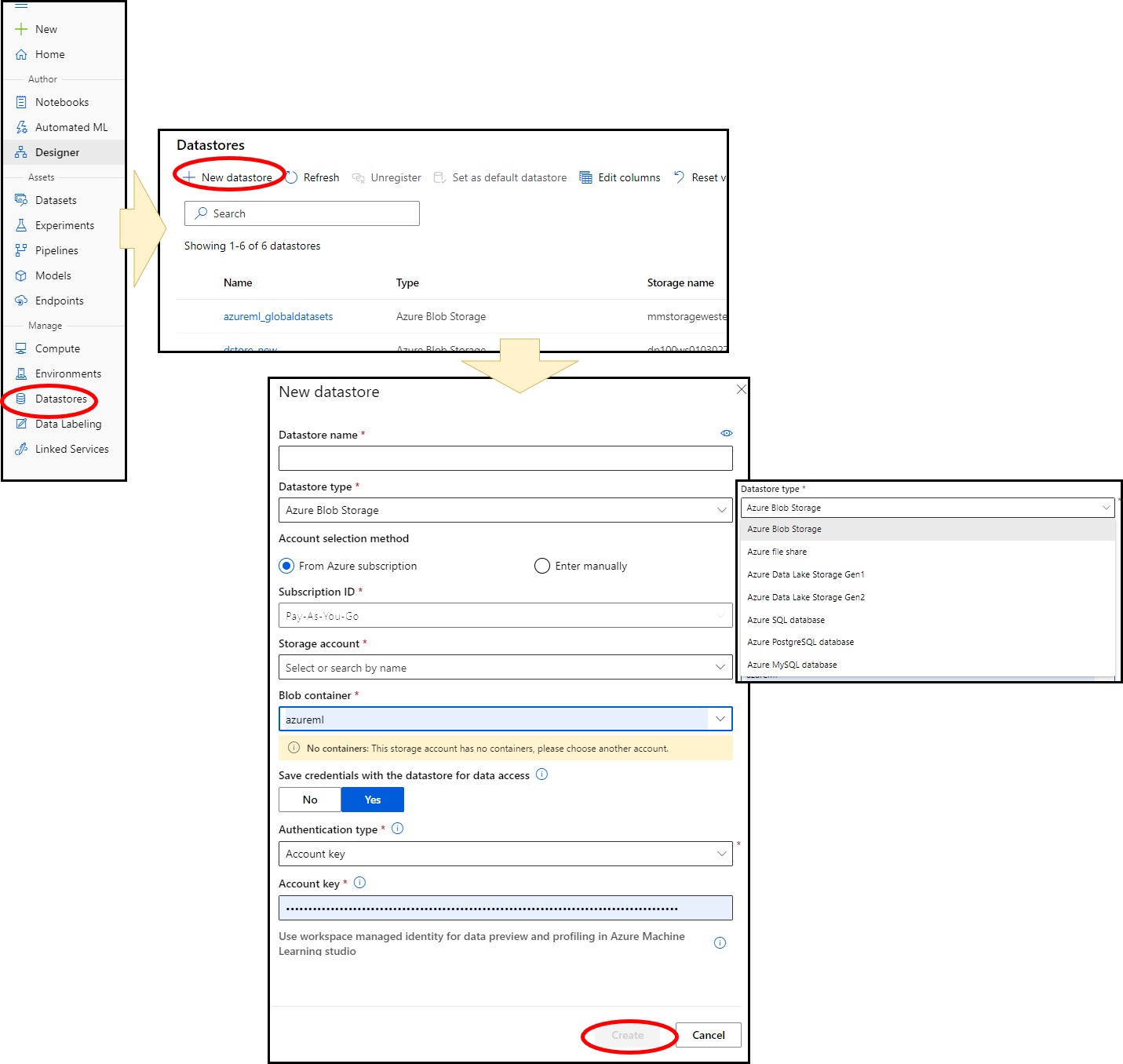Image resolution: width=1123 pixels, height=1064 pixels.
Task: Click the Datastores Search field
Action: [x=302, y=213]
